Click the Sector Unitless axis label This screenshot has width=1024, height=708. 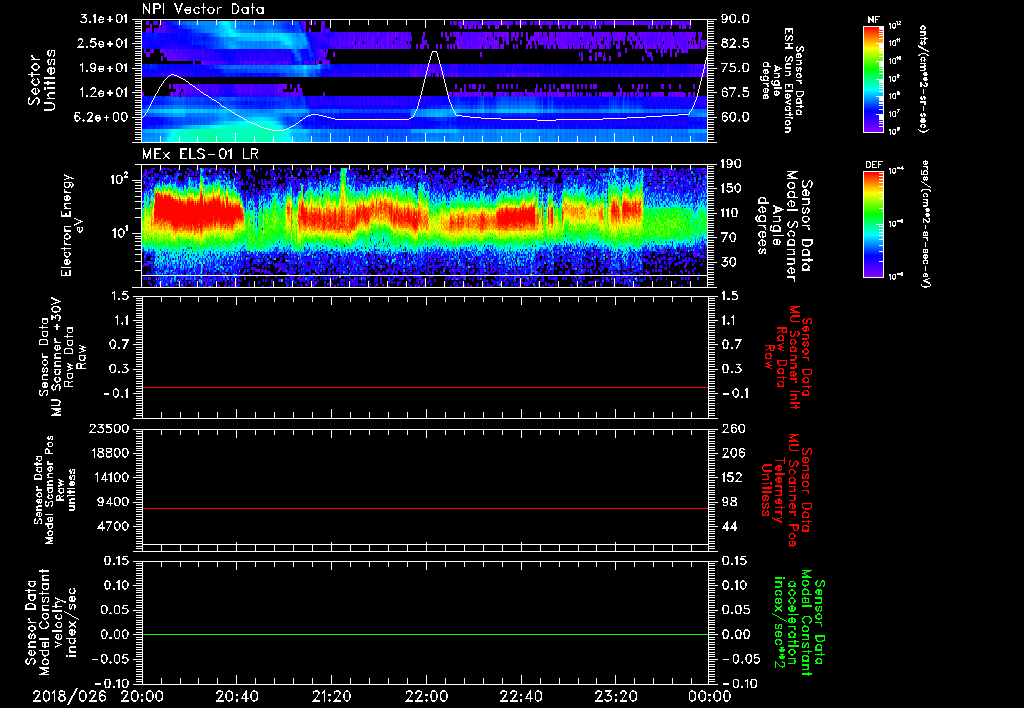(x=42, y=80)
